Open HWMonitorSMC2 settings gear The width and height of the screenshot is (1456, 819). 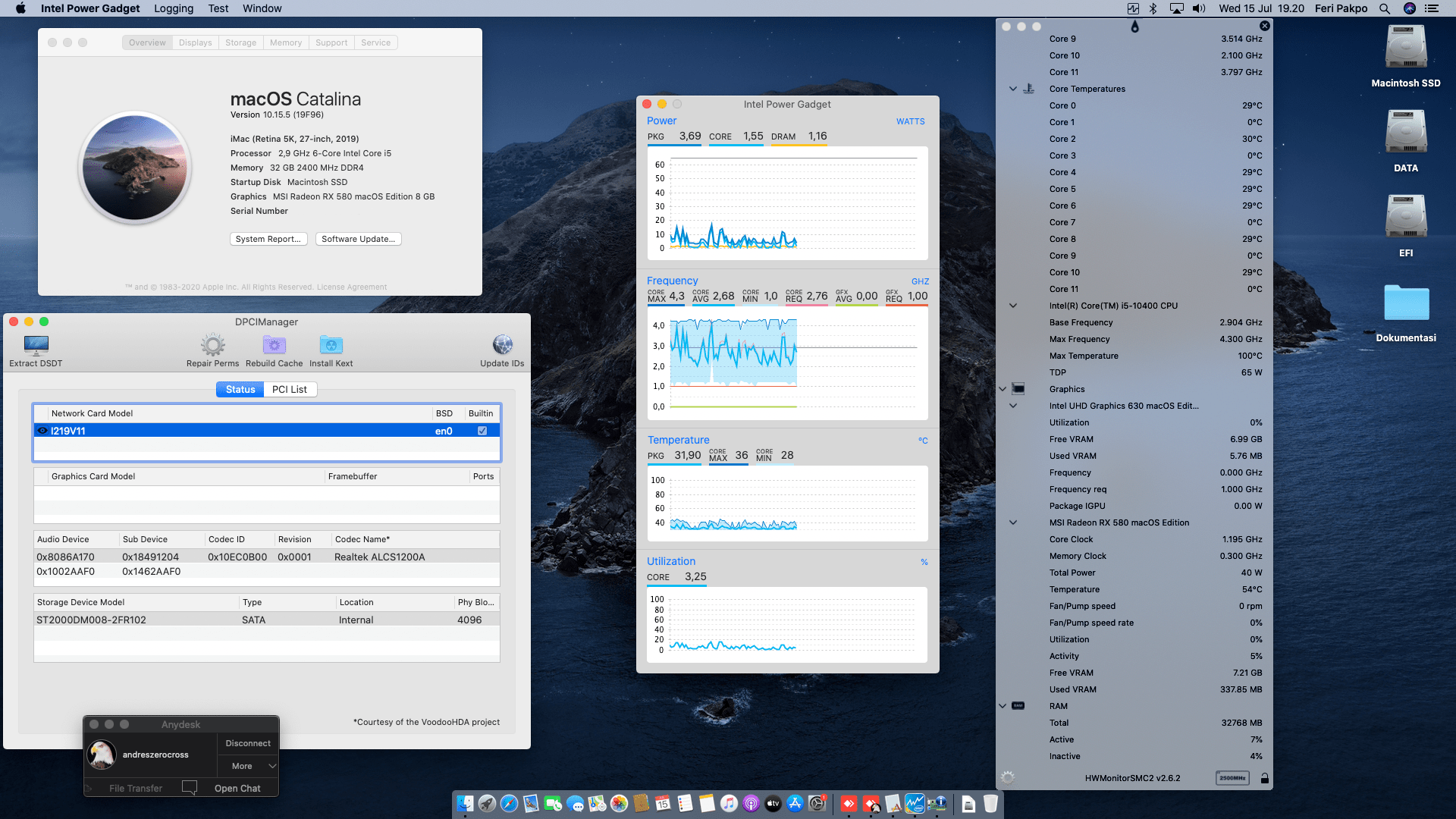(x=1007, y=777)
